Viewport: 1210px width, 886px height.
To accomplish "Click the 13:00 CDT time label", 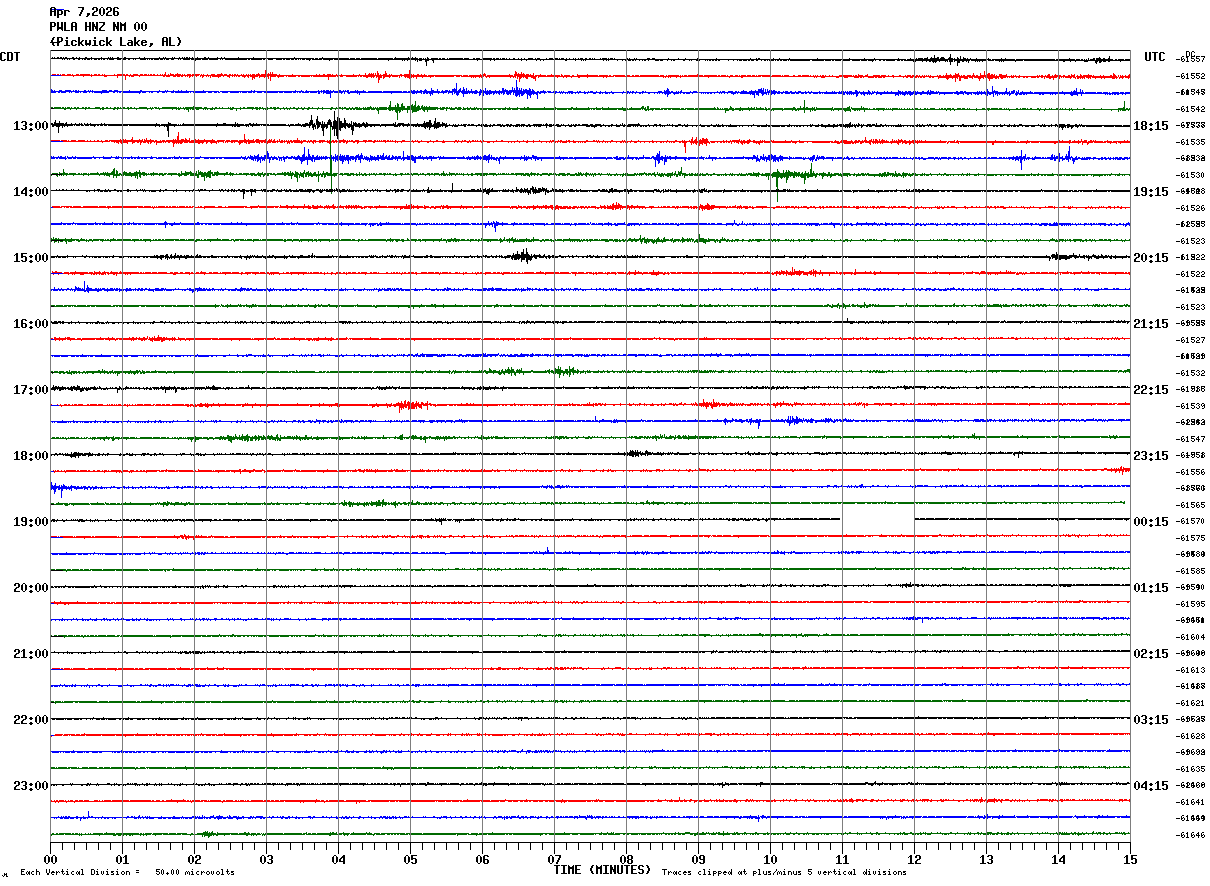I will pos(31,126).
